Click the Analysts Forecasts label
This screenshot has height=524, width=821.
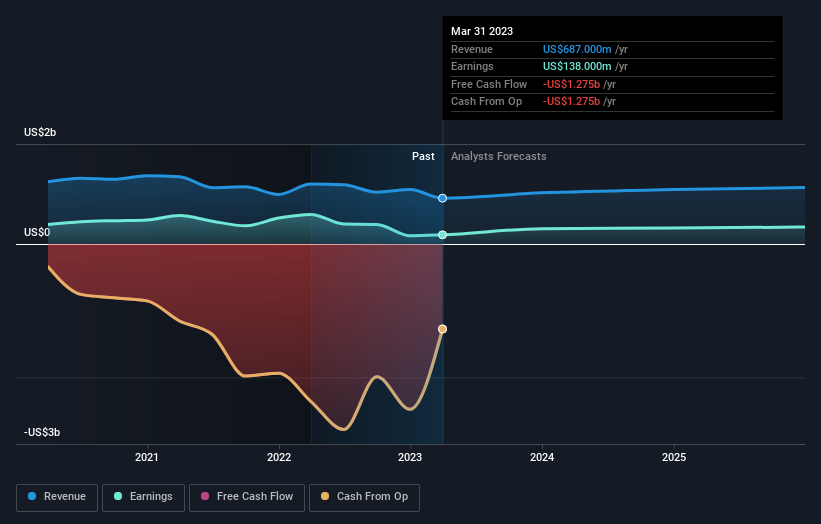(x=498, y=156)
